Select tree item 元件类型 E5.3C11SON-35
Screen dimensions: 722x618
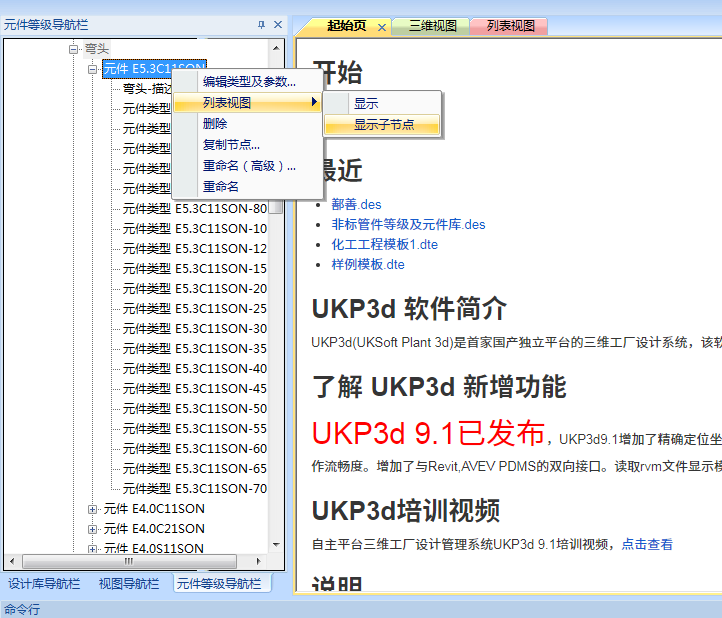pos(195,349)
